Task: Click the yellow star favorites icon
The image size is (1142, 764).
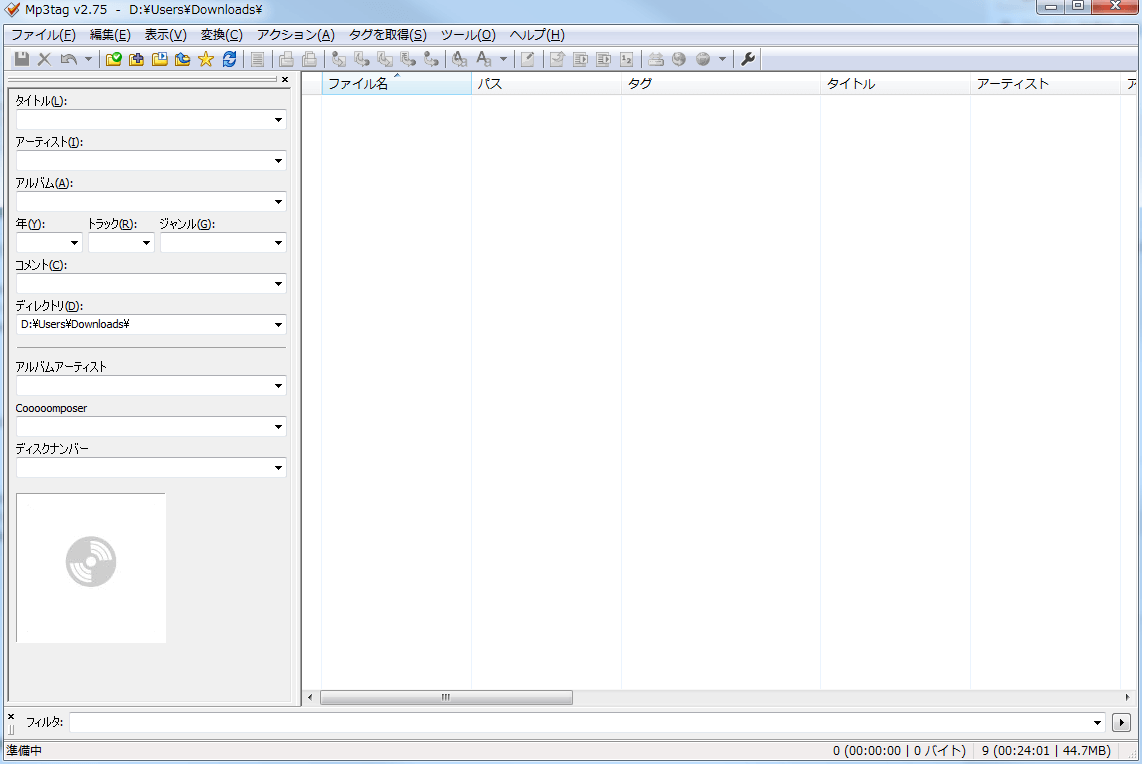Action: tap(206, 60)
